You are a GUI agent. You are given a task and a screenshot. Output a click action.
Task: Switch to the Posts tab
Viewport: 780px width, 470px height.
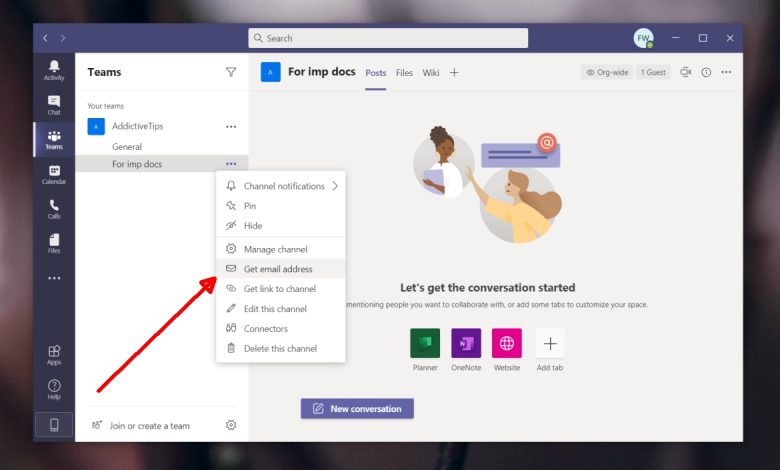click(x=376, y=73)
